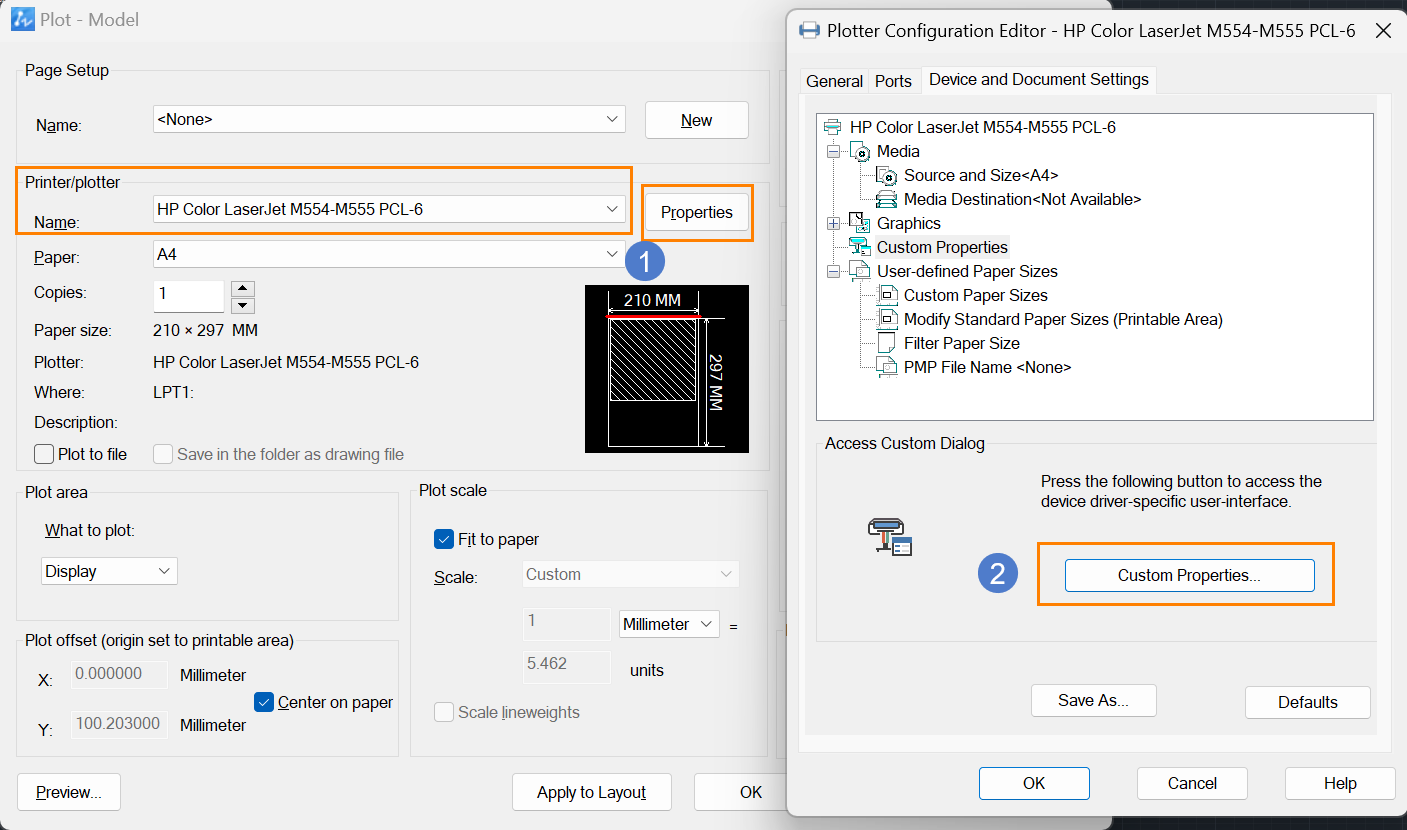Click the units field showing 5.462
Viewport: 1407px width, 830px height.
(567, 667)
